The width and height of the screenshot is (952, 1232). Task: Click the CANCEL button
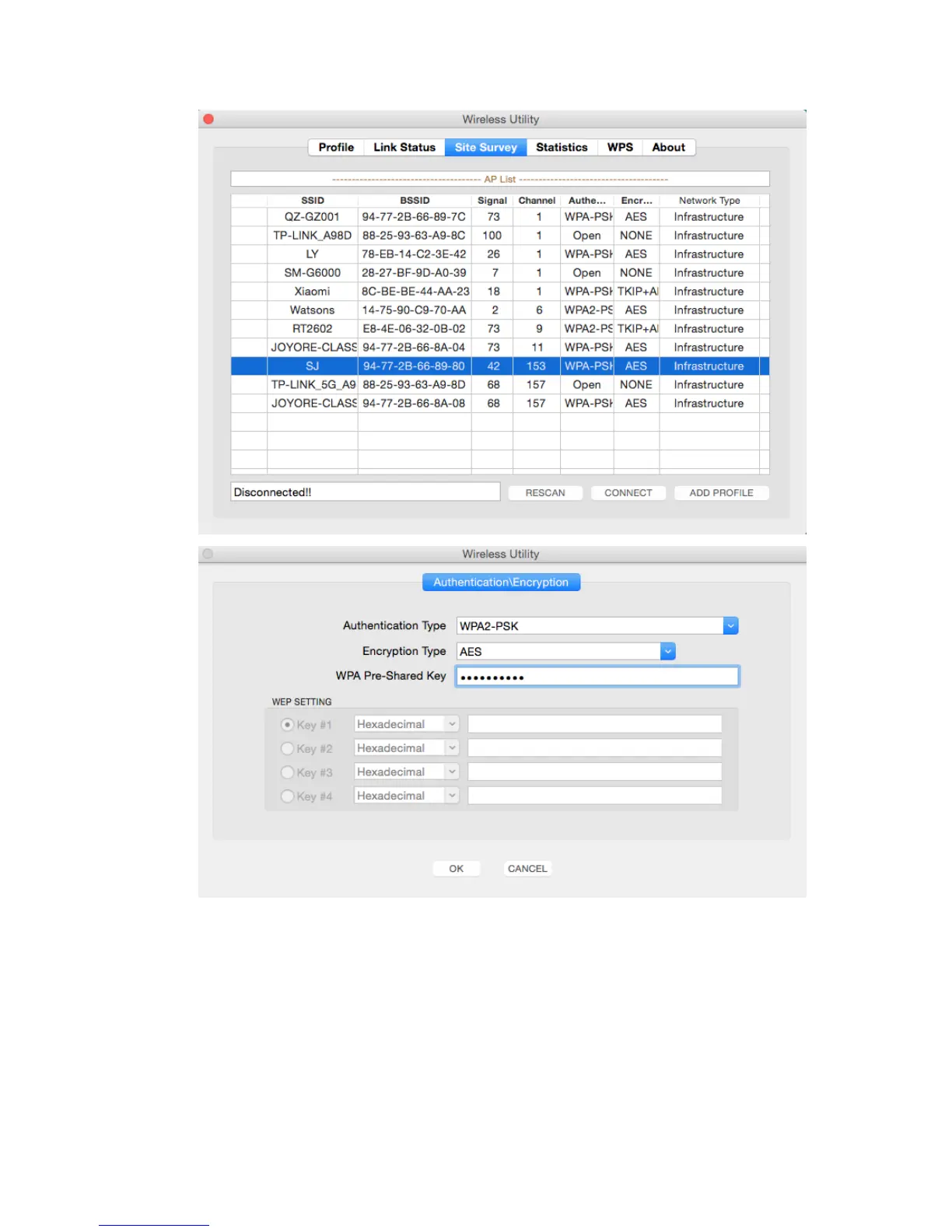coord(527,868)
